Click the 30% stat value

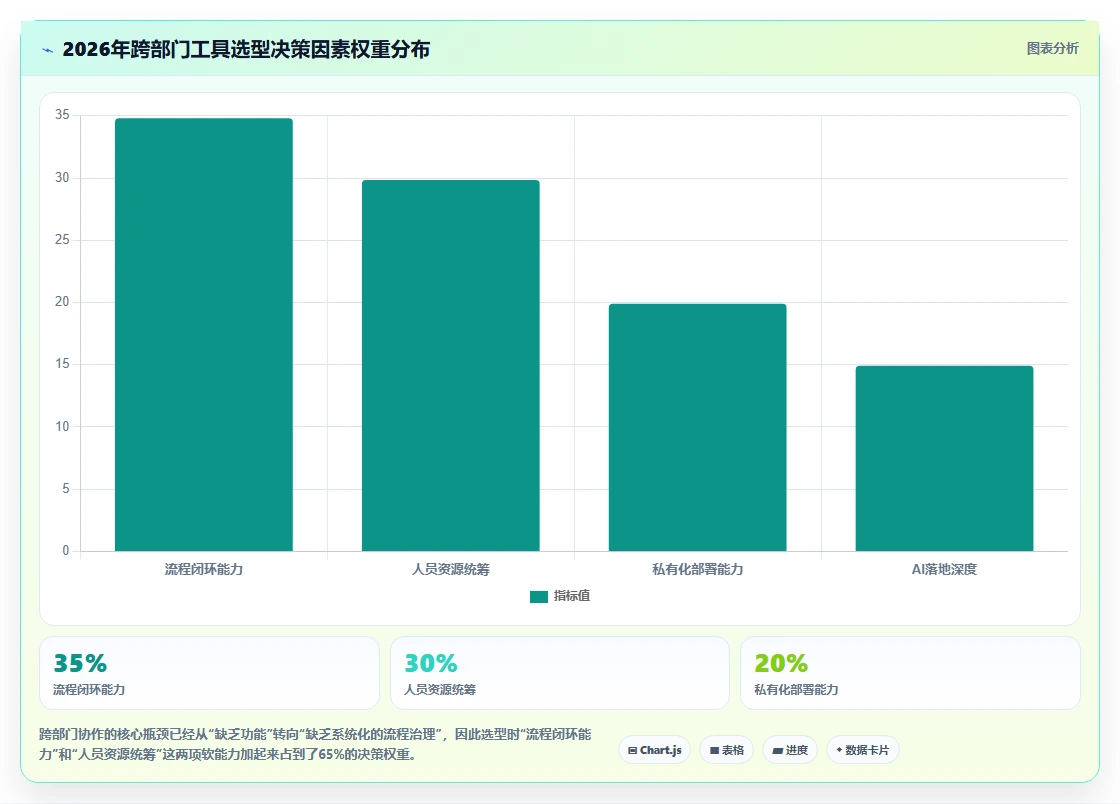click(x=431, y=663)
